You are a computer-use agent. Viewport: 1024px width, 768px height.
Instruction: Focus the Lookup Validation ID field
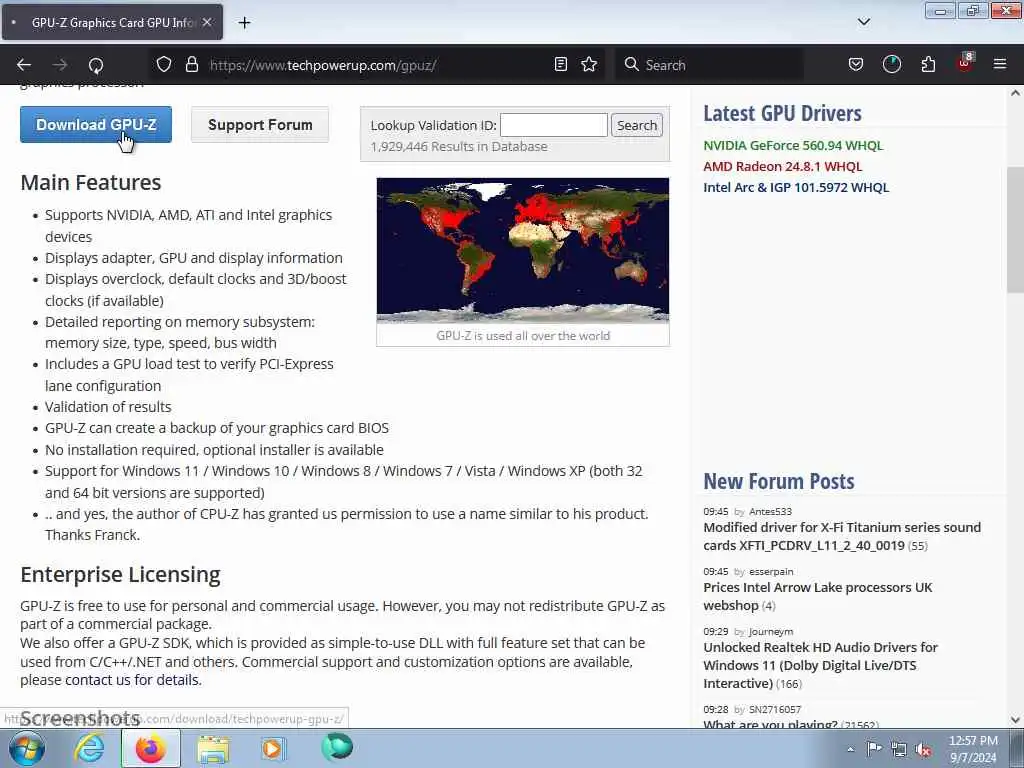tap(554, 125)
